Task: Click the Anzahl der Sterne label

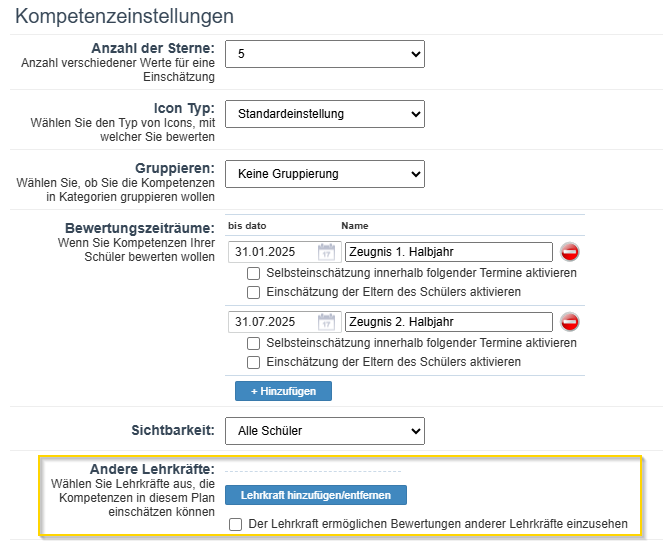Action: [x=152, y=48]
